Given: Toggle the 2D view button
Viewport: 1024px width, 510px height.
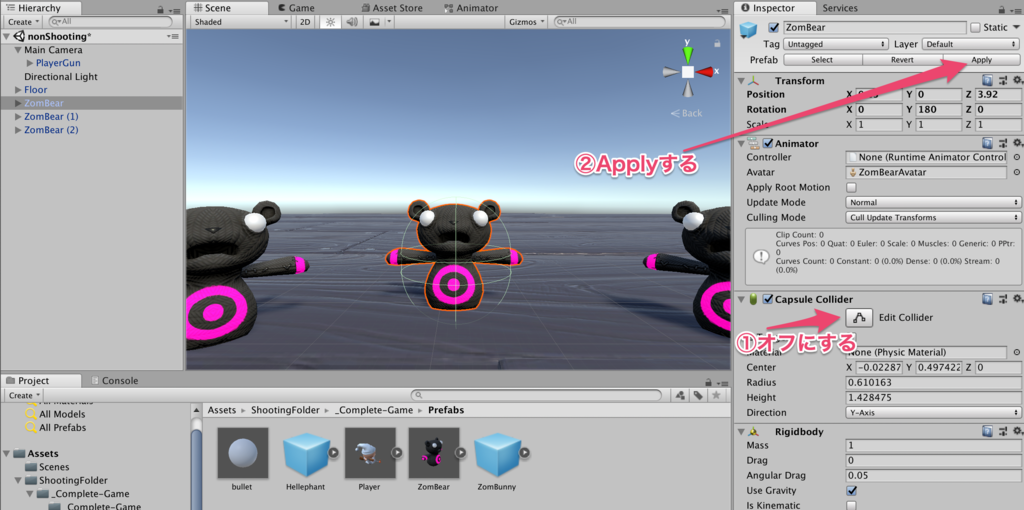Looking at the screenshot, I should 304,22.
